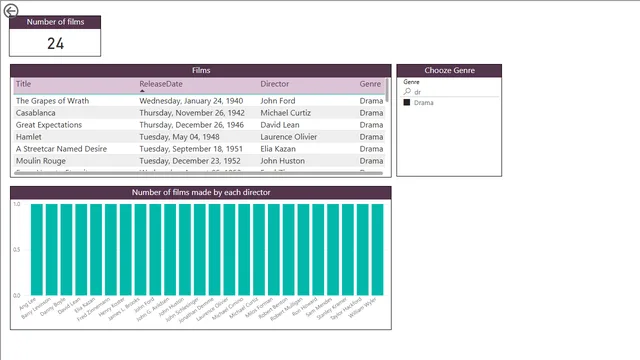
Task: Click the Genre slicer search field containing 'dr'
Action: (x=451, y=92)
